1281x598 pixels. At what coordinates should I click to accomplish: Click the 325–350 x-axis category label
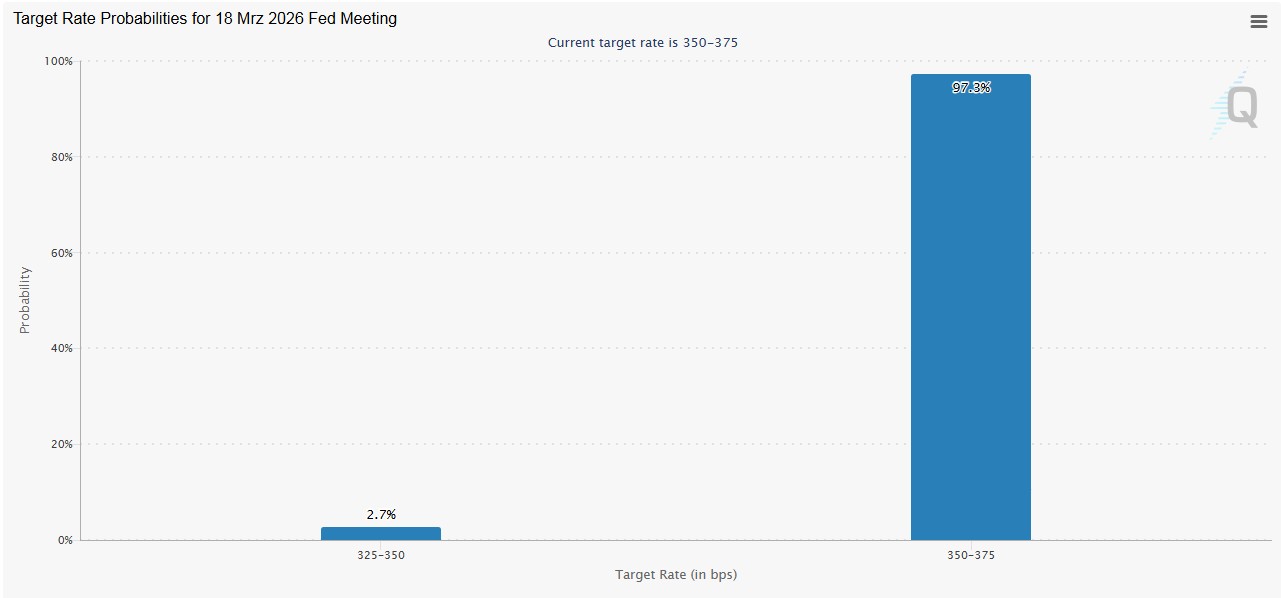pyautogui.click(x=381, y=555)
